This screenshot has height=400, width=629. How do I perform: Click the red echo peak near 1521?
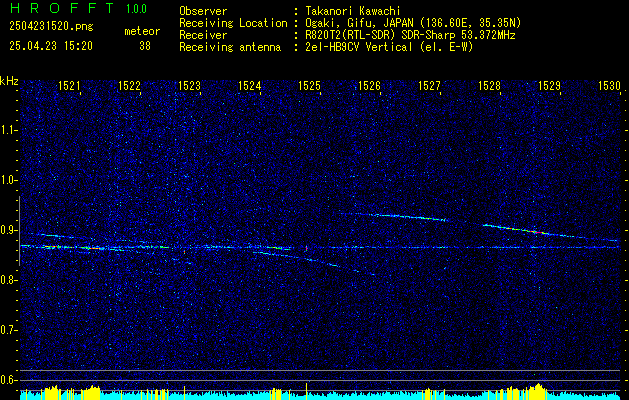click(94, 248)
